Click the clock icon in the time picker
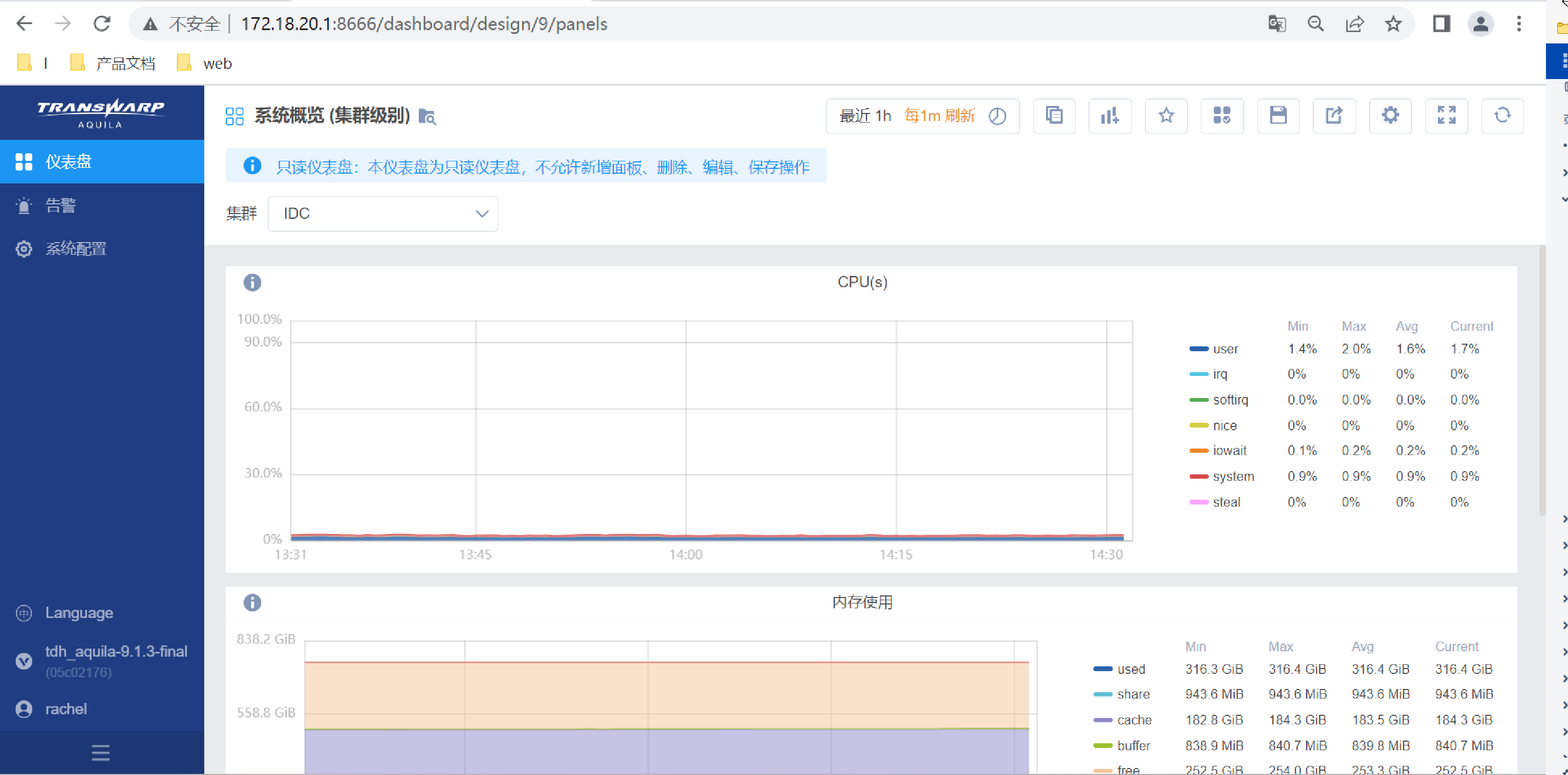1568x775 pixels. [x=997, y=116]
